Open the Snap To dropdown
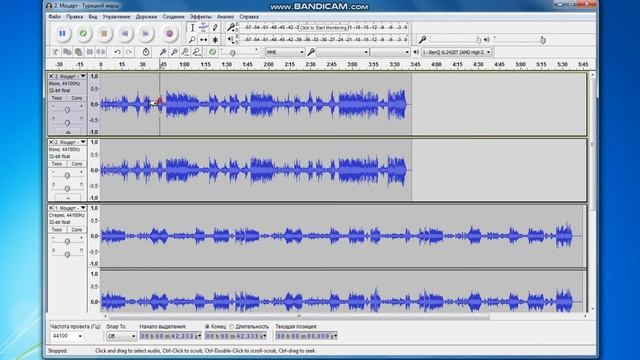This screenshot has width=640, height=360. (121, 336)
